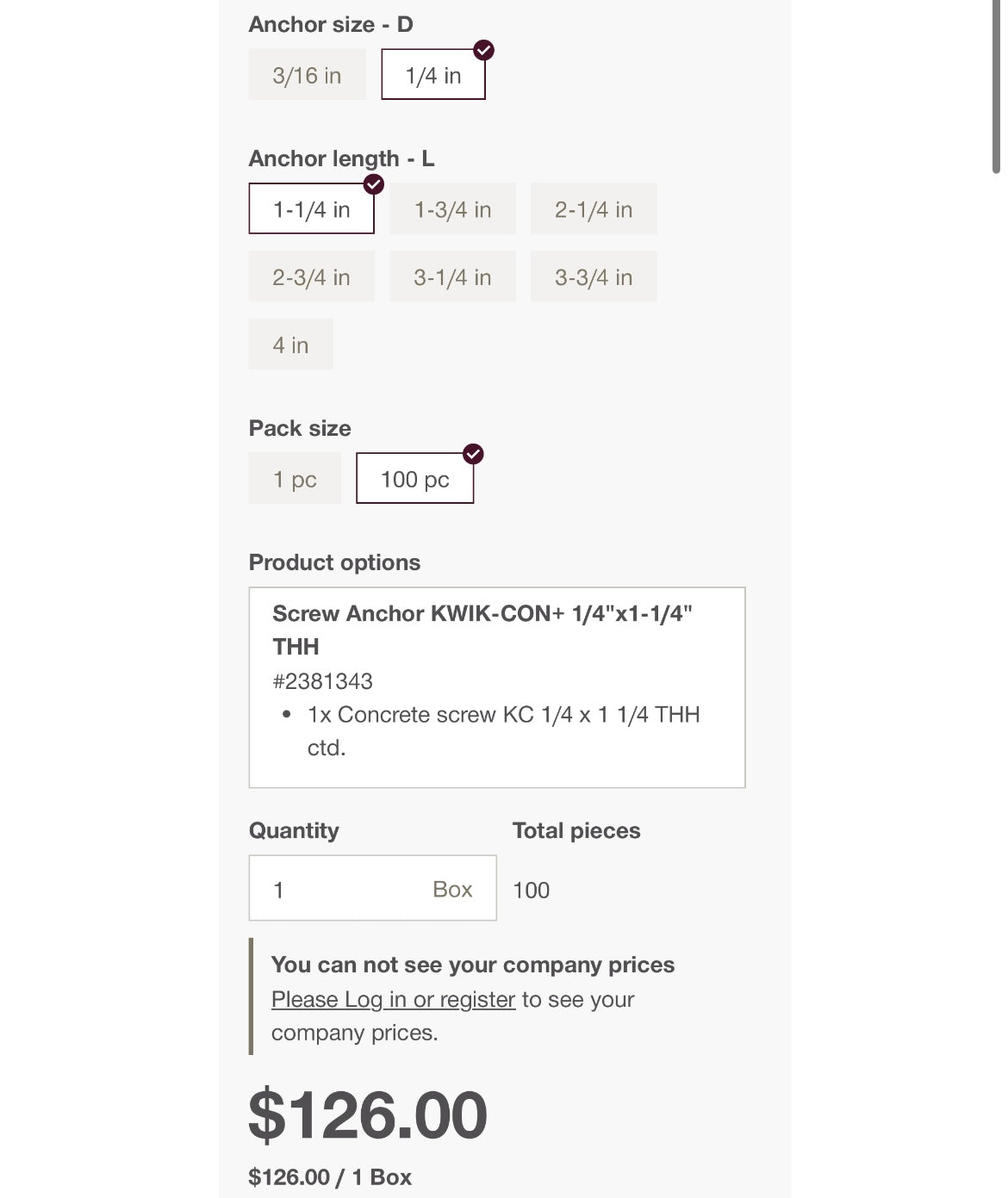Pick the 3-1/4 in anchor length

452,277
